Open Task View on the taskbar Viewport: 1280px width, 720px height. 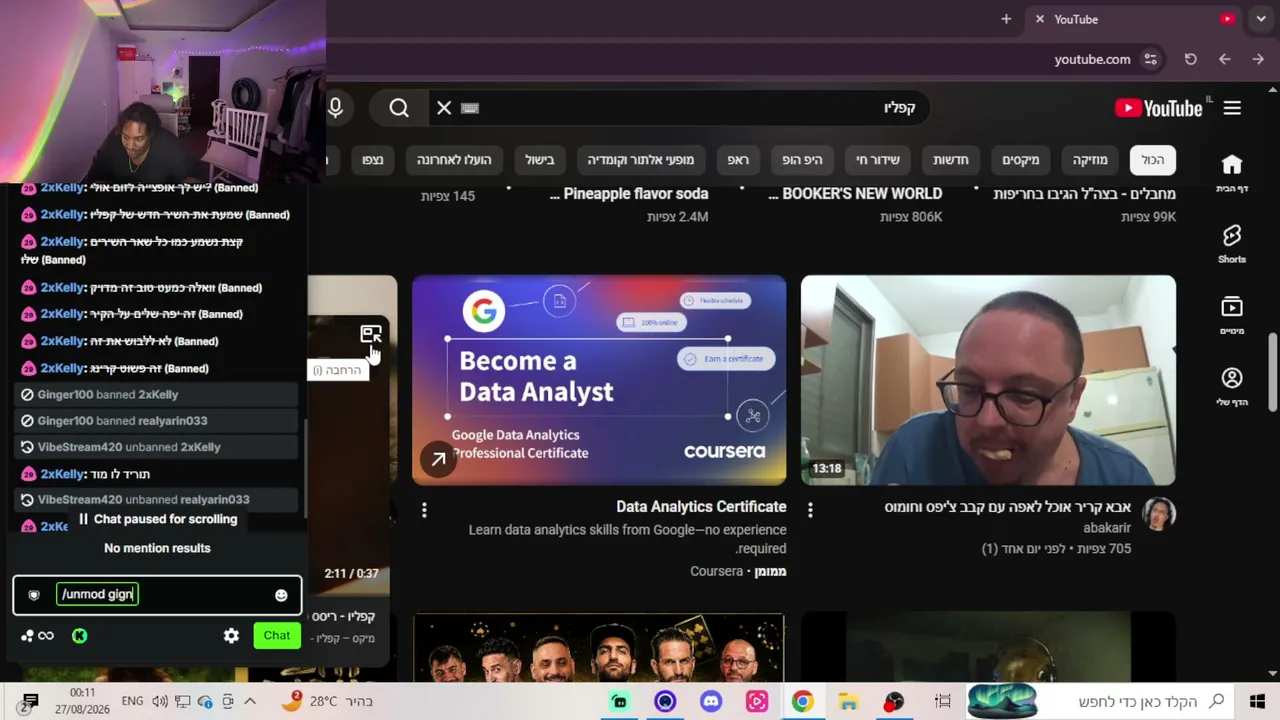coord(942,702)
